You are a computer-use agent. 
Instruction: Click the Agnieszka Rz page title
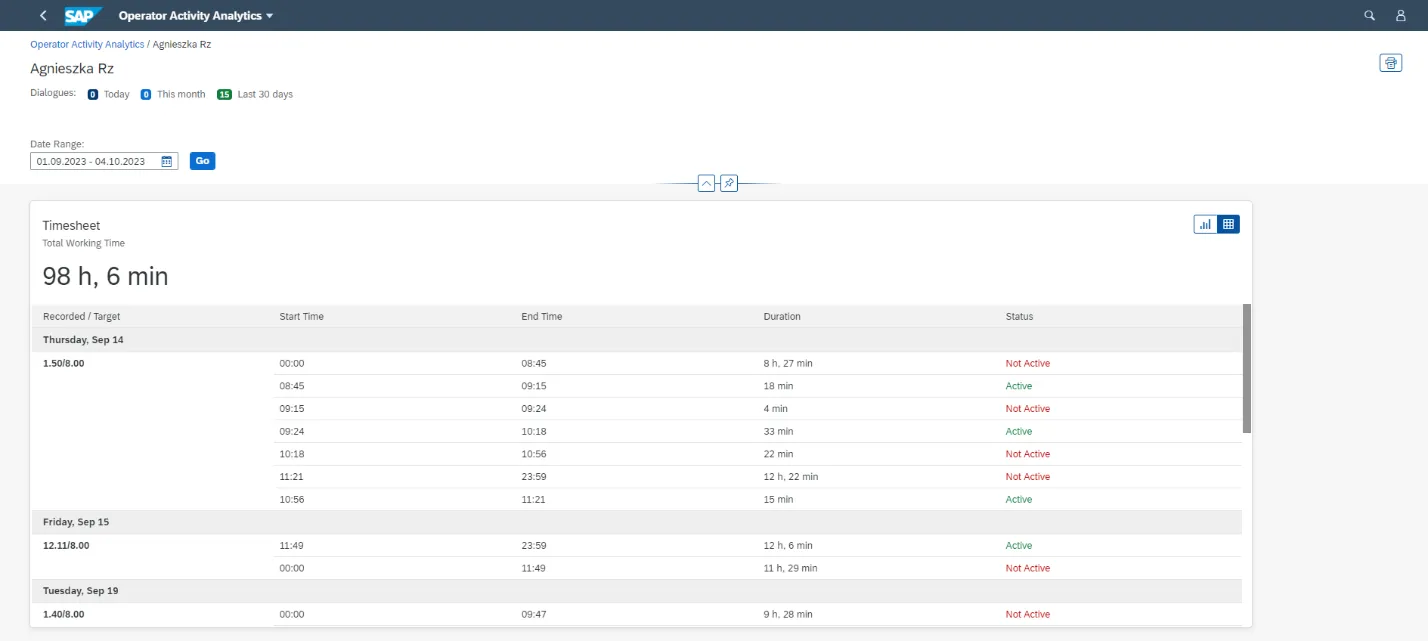(x=72, y=69)
